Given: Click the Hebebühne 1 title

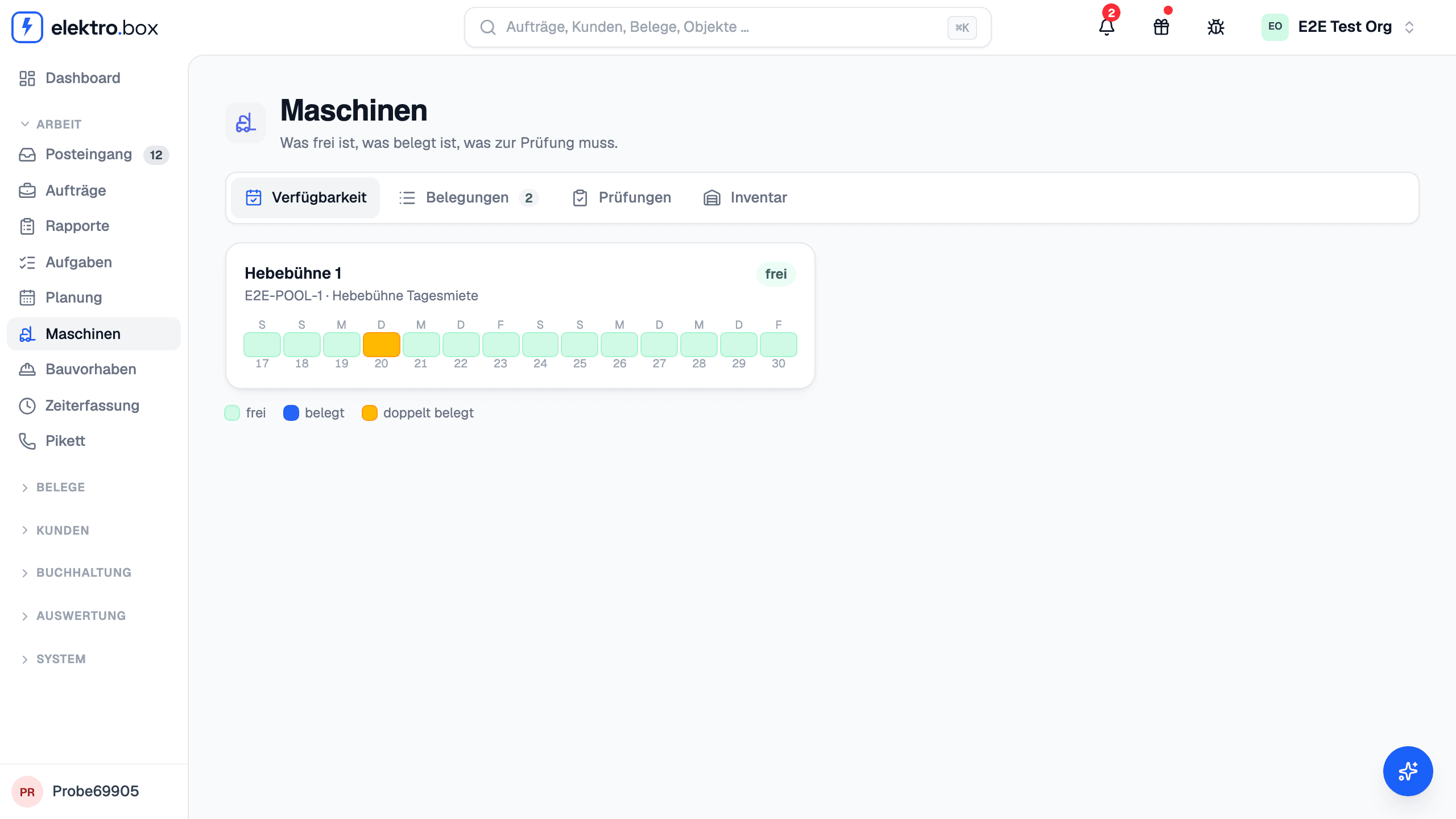Looking at the screenshot, I should tap(293, 274).
